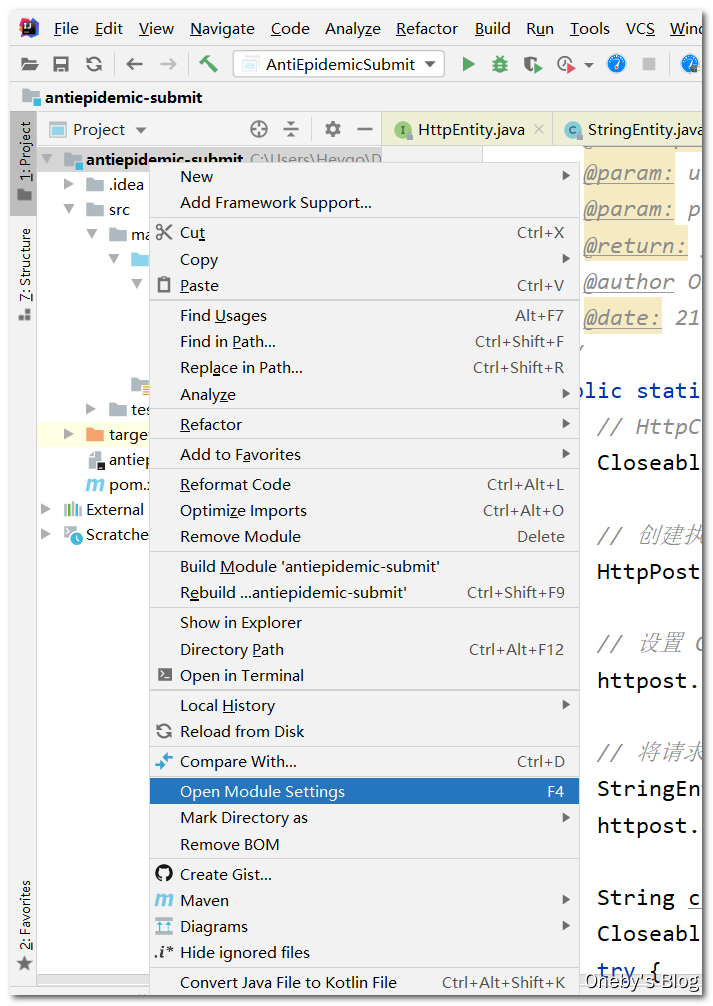Image resolution: width=713 pixels, height=1006 pixels.
Task: Open the Refactor menu in the menu bar
Action: (426, 28)
